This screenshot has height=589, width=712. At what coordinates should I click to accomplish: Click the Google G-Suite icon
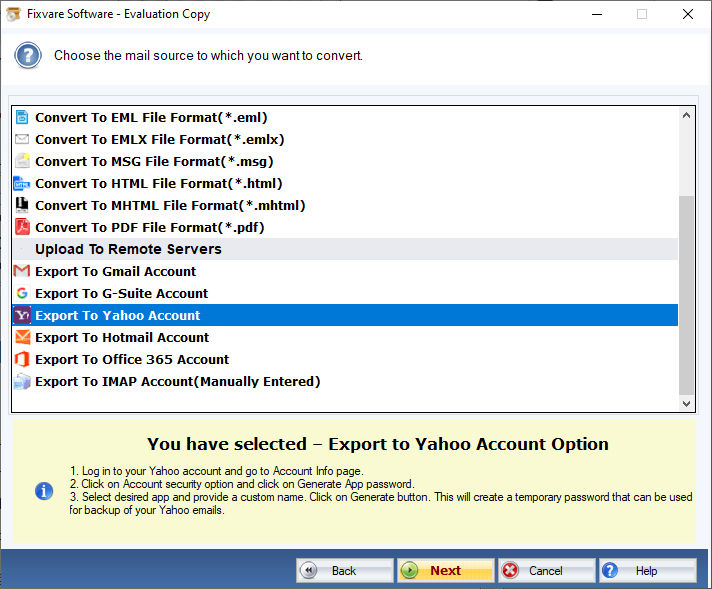coord(22,293)
